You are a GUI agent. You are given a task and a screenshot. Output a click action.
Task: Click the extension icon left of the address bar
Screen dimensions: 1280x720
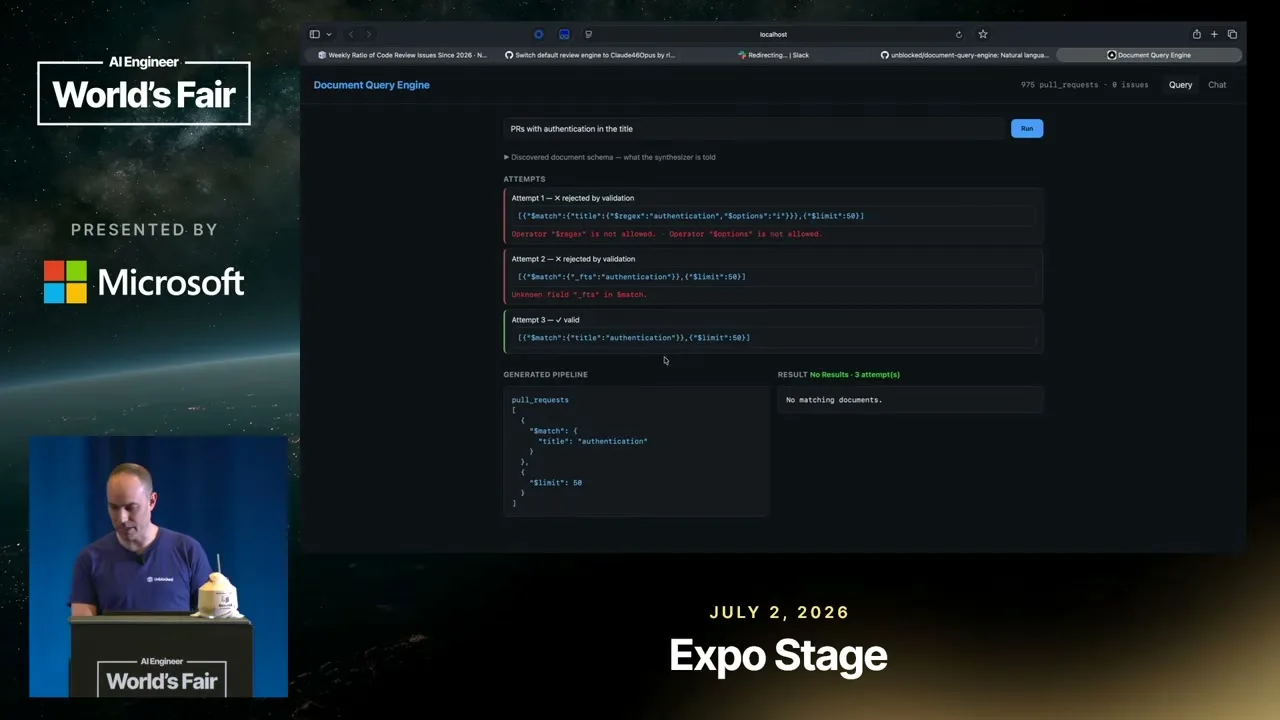588,34
